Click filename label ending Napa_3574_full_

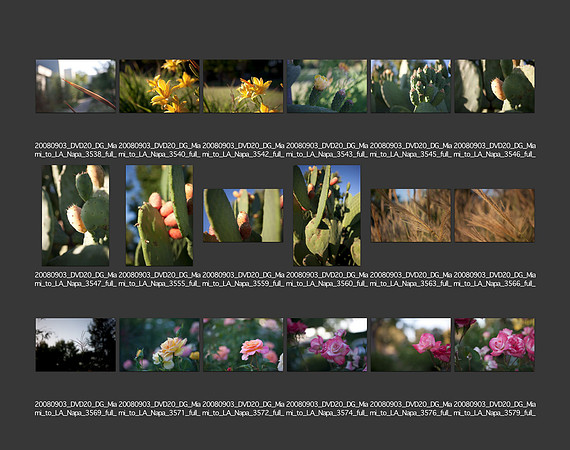(327, 408)
